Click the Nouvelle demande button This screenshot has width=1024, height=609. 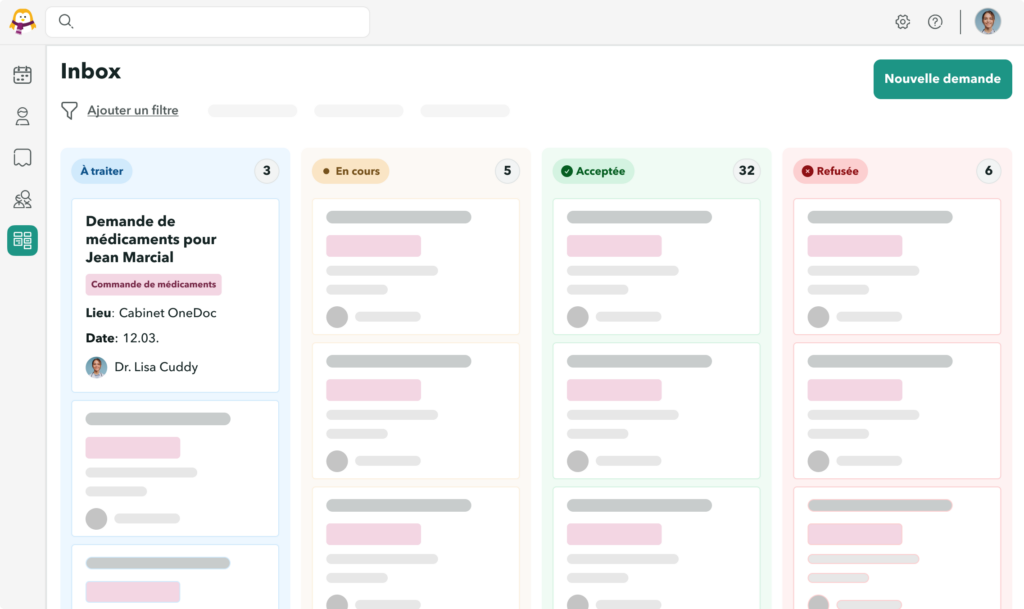[x=942, y=79]
